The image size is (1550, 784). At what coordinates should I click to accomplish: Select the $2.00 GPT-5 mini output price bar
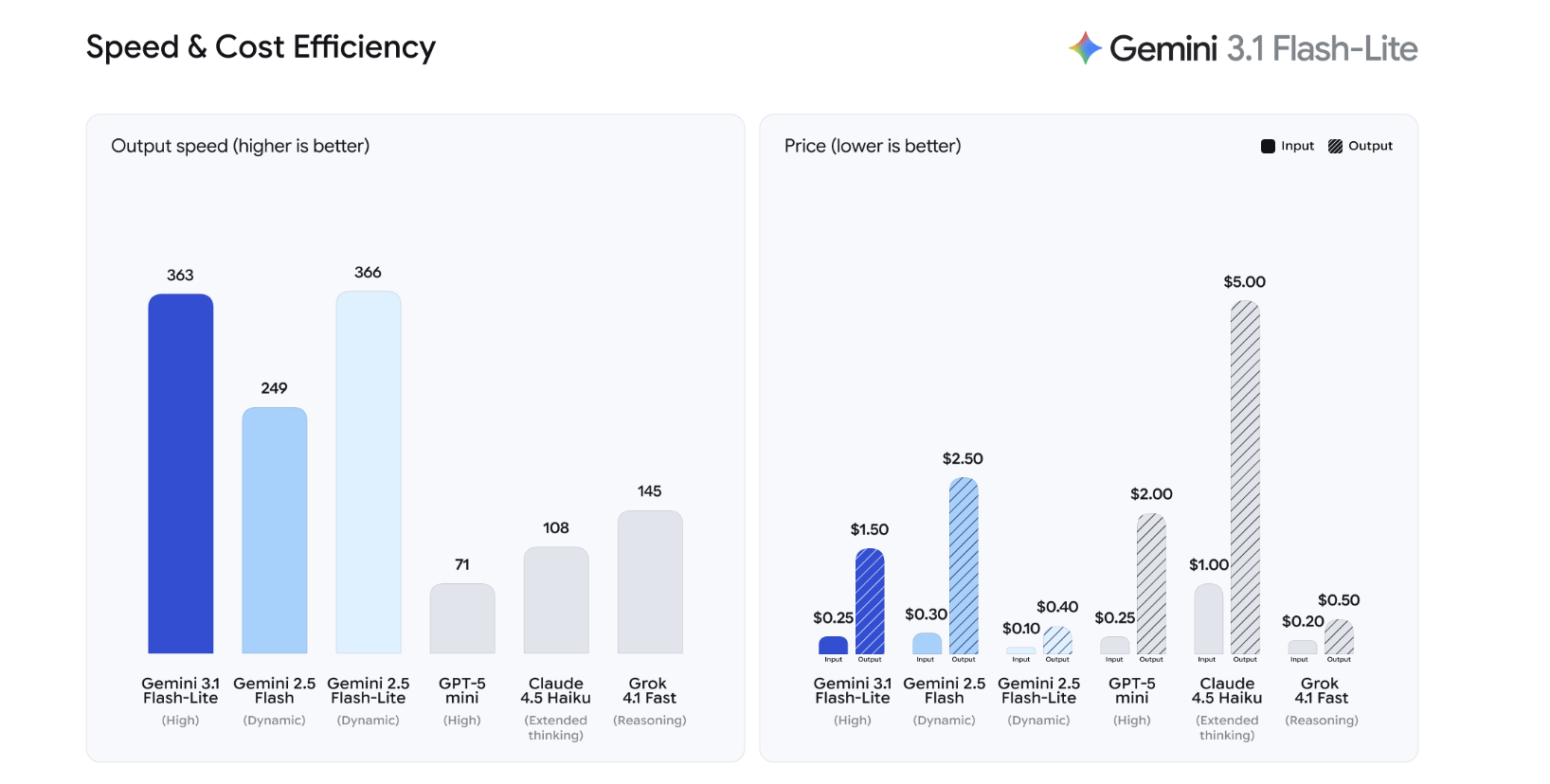[1151, 583]
